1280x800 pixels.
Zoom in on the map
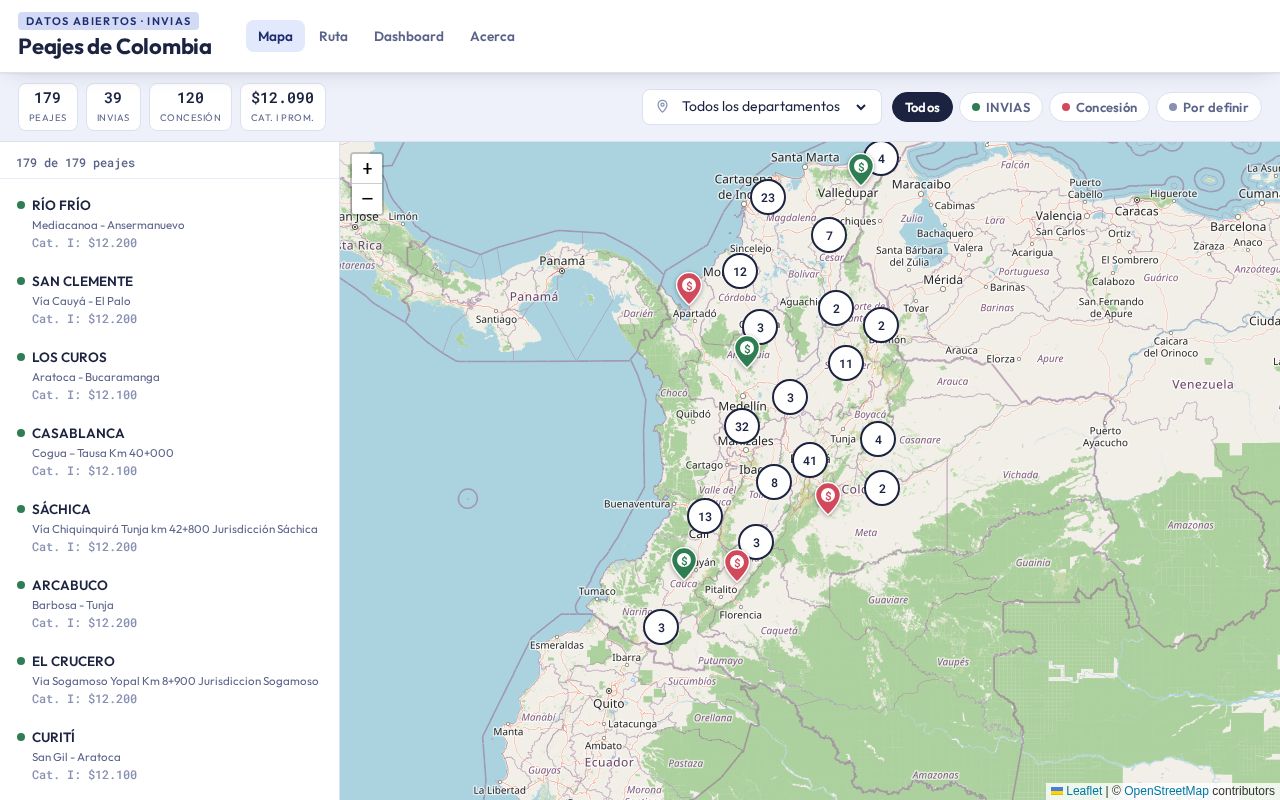(x=367, y=169)
